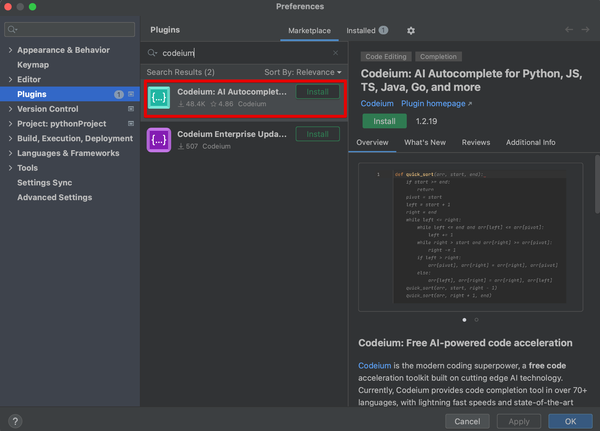Viewport: 600px width, 431px height.
Task: Click the forward navigation arrow
Action: click(585, 30)
